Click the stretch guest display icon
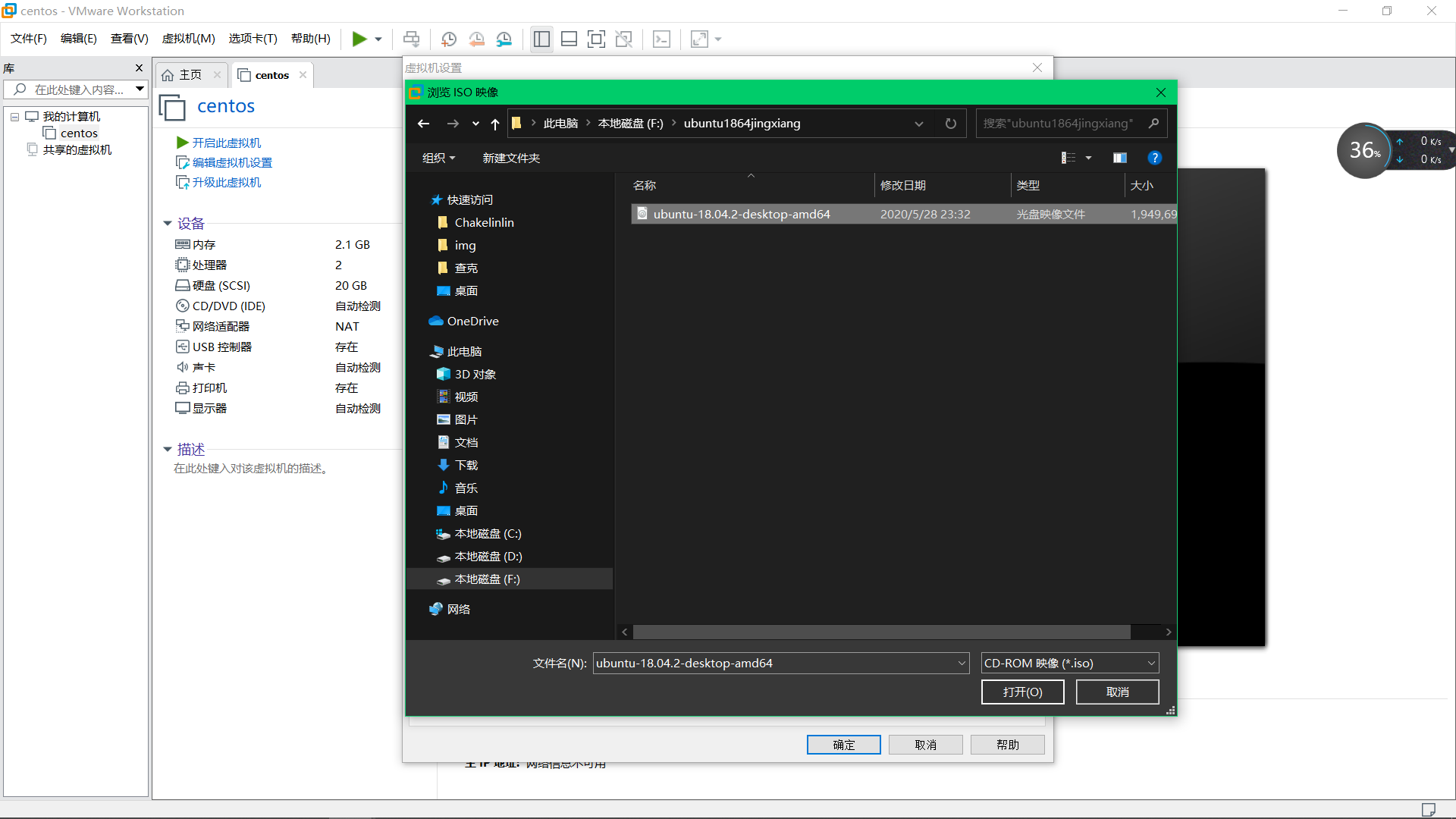The height and width of the screenshot is (819, 1456). [699, 39]
